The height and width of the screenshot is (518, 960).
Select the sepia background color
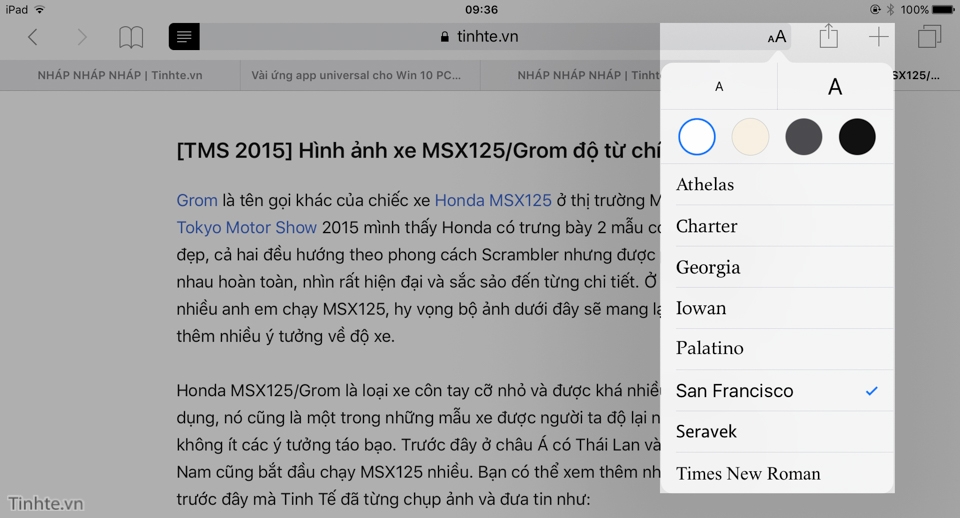pos(750,137)
